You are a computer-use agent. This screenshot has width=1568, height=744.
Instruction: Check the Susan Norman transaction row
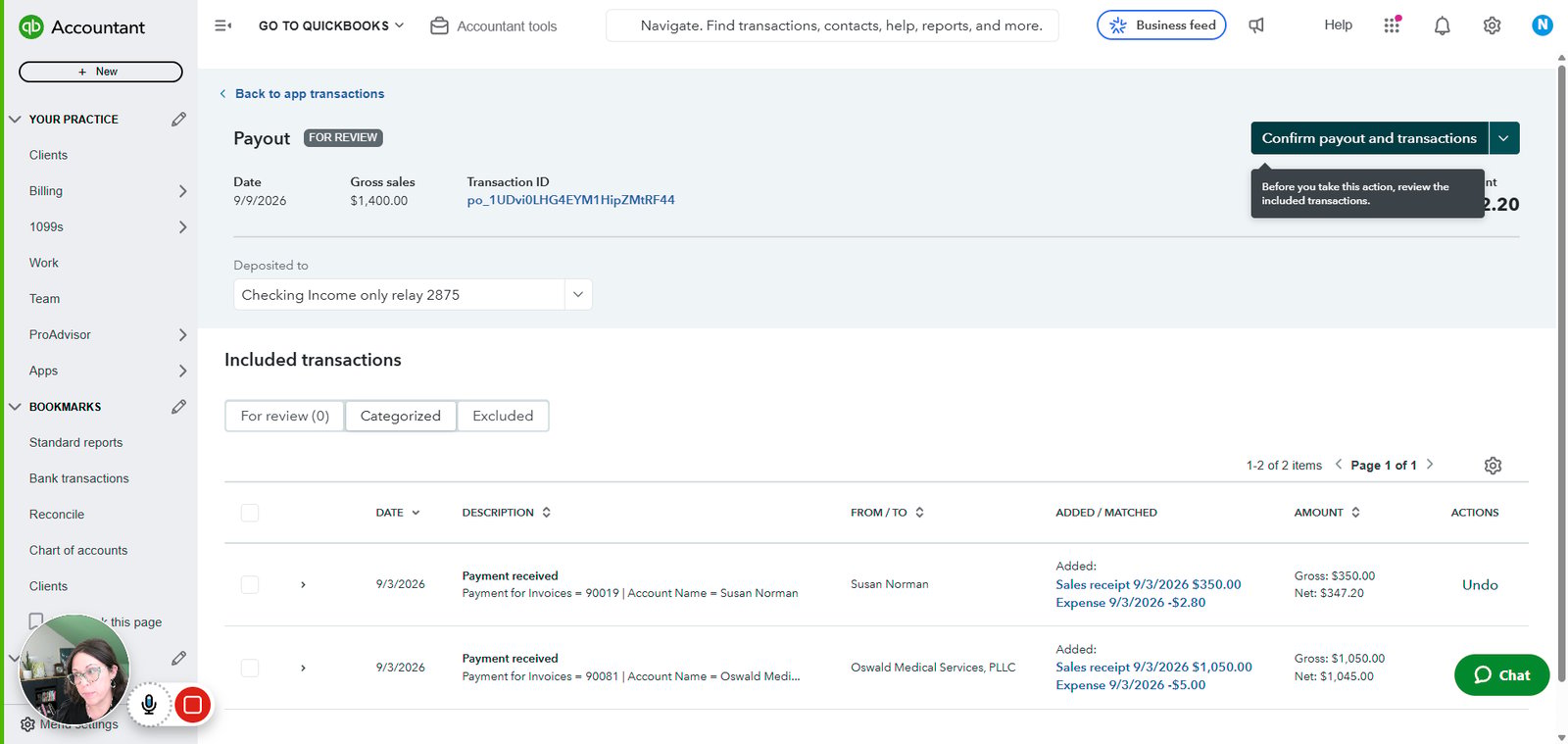250,584
